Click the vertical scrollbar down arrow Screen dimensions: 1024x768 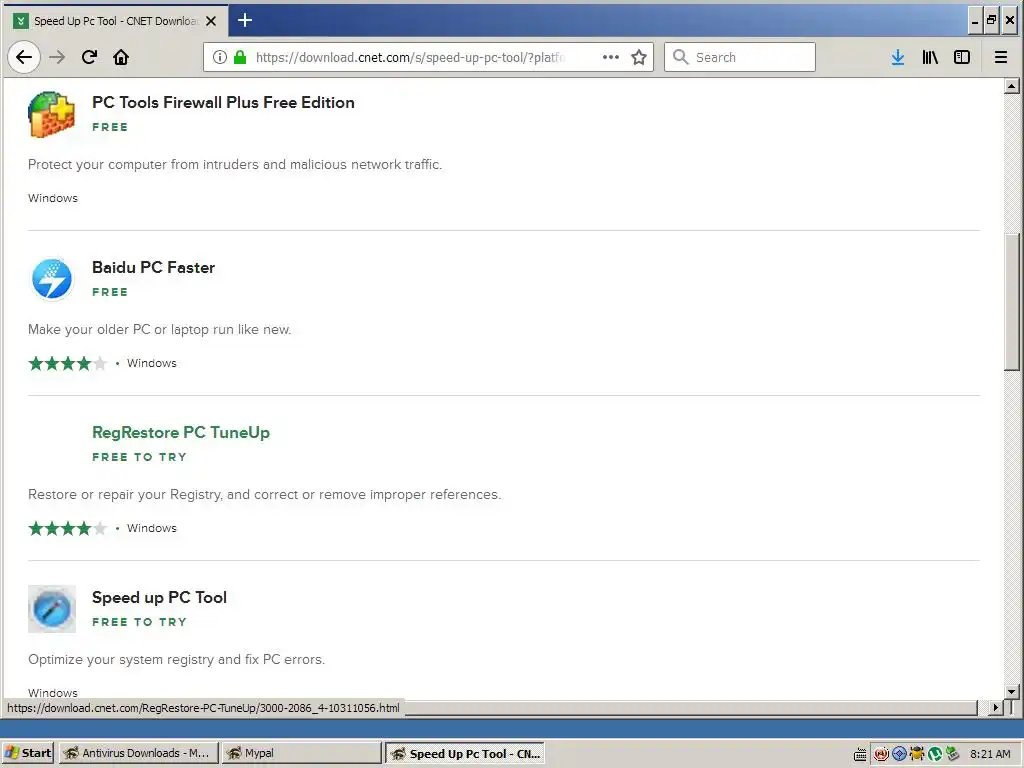point(1012,691)
